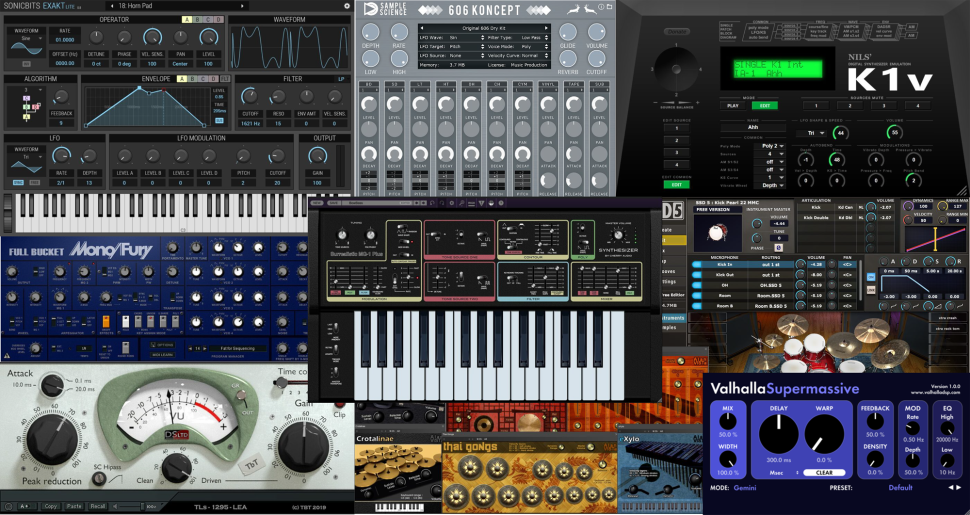Viewport: 970px width, 515px height.
Task: Toggle OH microphone in SSD5
Action: [697, 285]
